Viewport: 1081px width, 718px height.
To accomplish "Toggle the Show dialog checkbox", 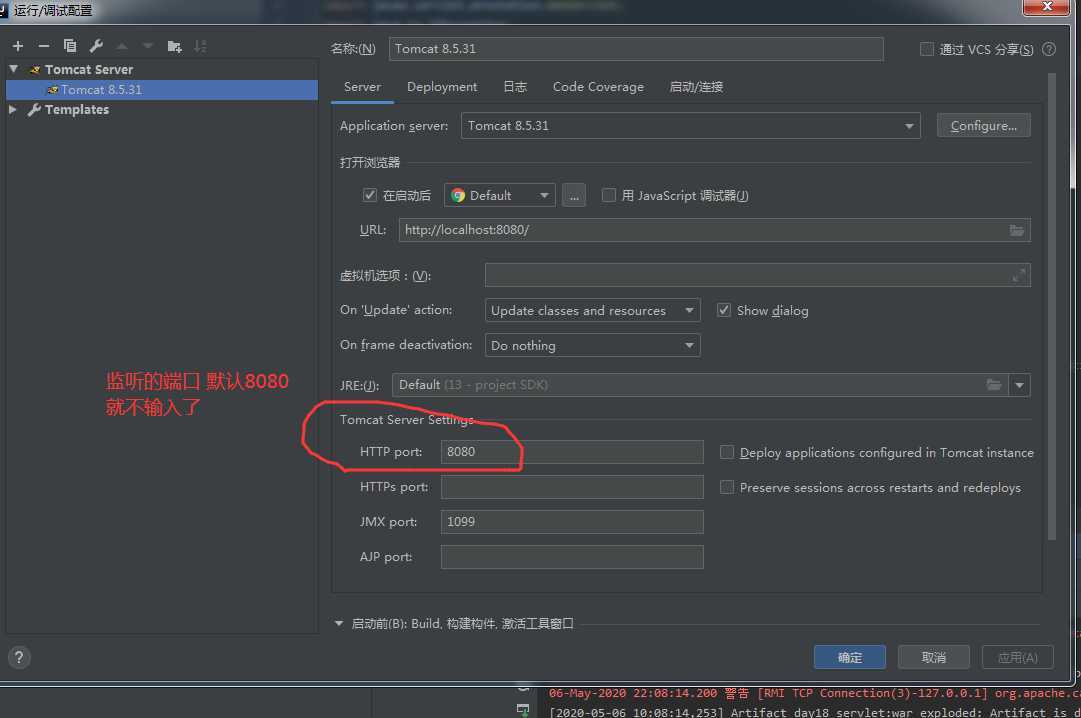I will point(724,310).
